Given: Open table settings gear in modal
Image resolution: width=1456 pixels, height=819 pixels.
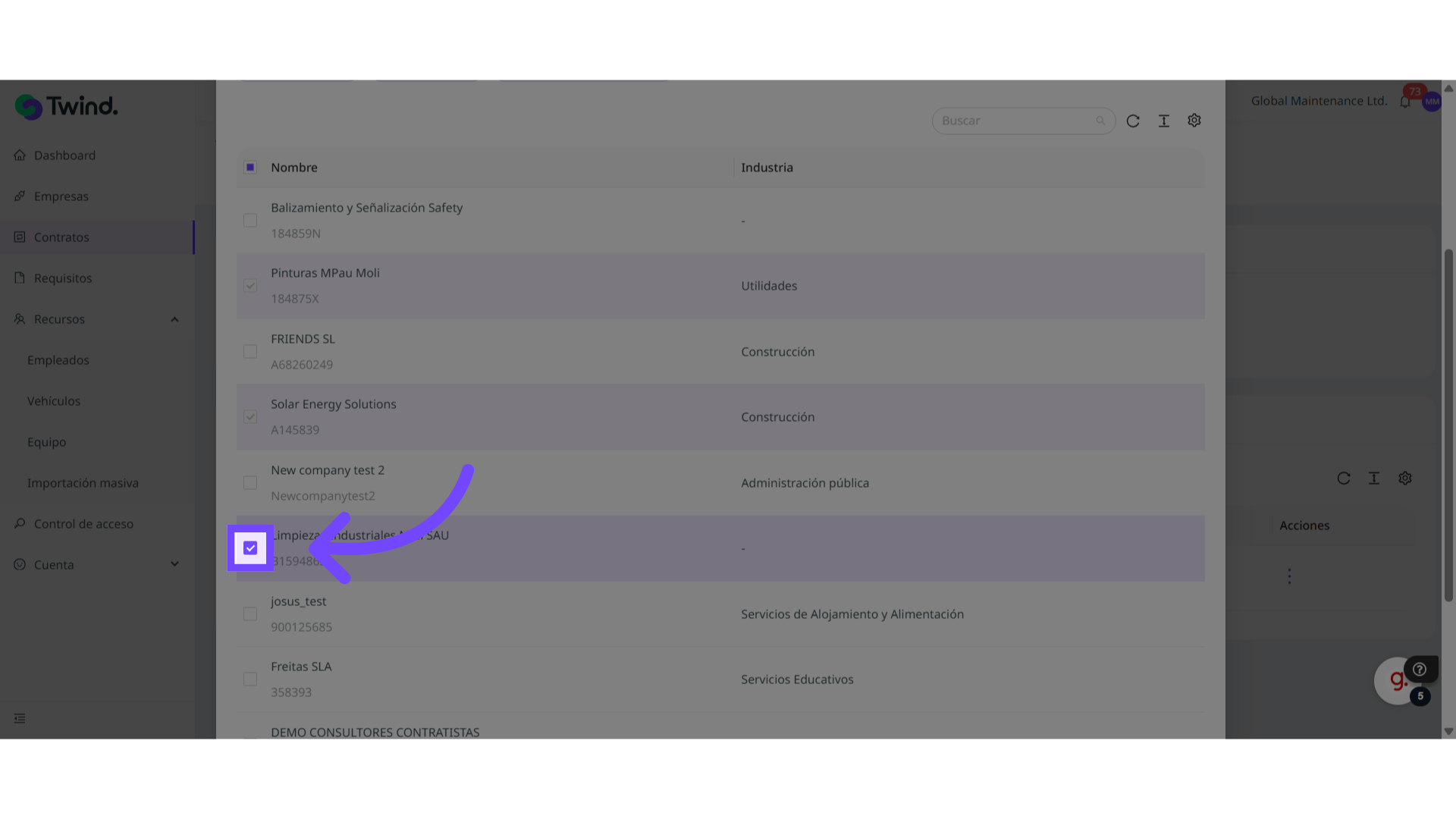Looking at the screenshot, I should (x=1194, y=121).
